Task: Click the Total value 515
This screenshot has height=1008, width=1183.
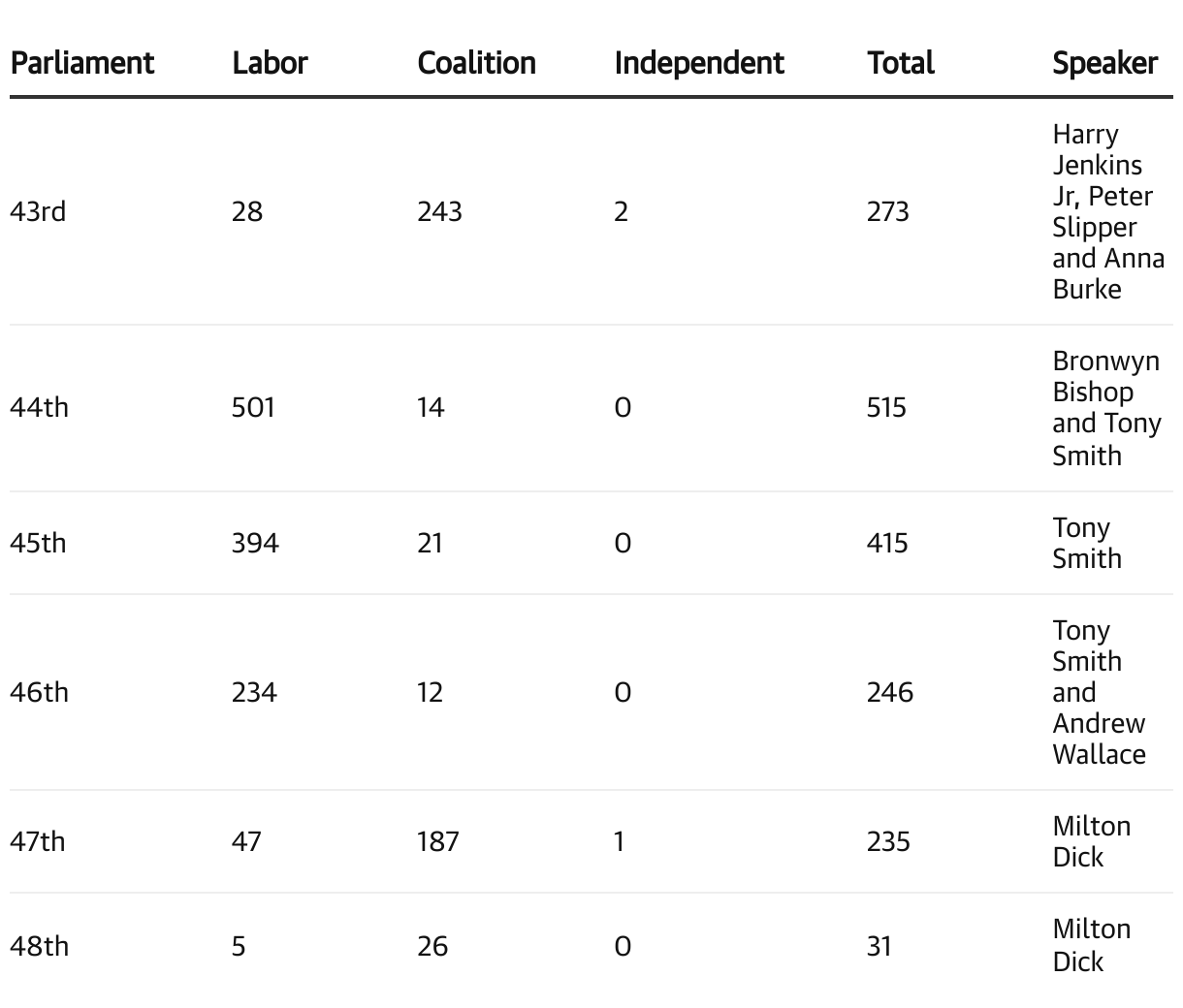Action: [886, 407]
